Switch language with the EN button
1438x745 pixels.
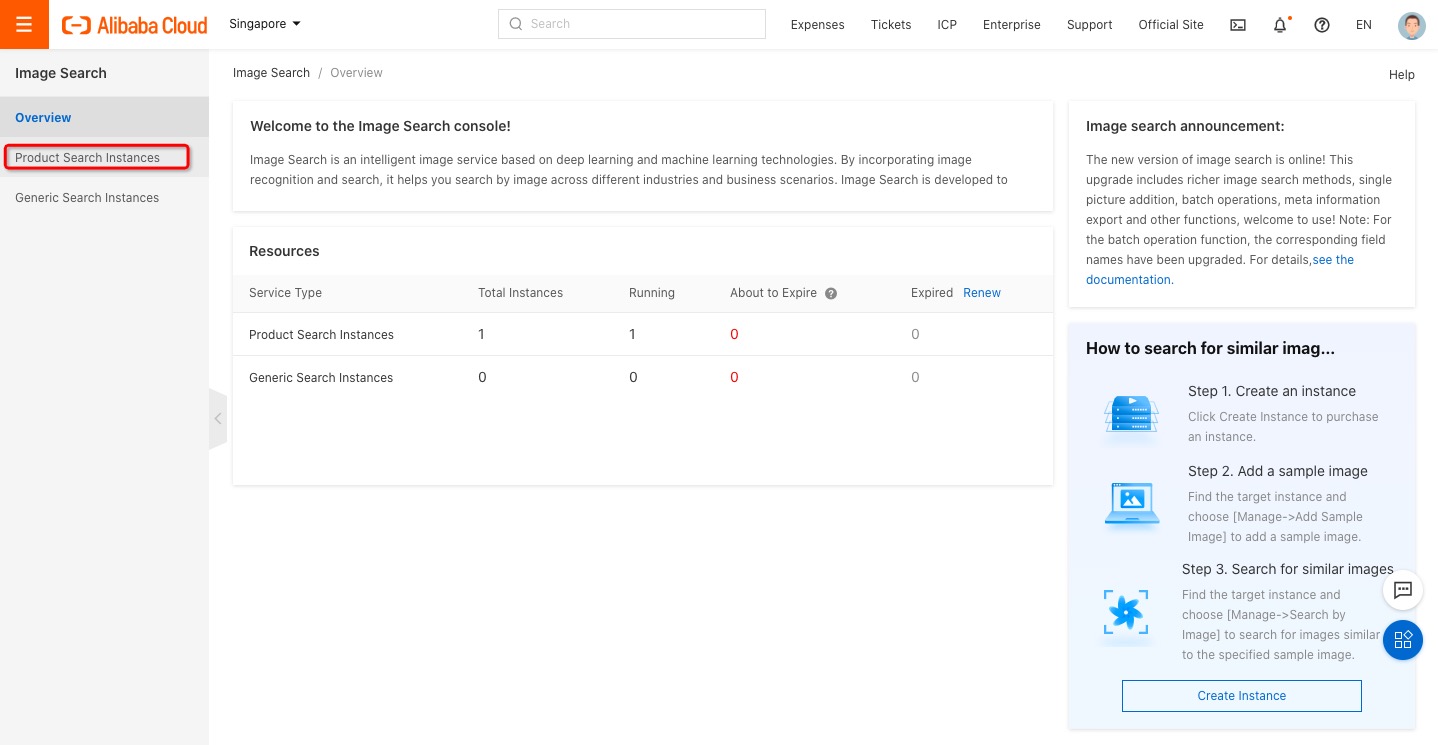(1364, 25)
